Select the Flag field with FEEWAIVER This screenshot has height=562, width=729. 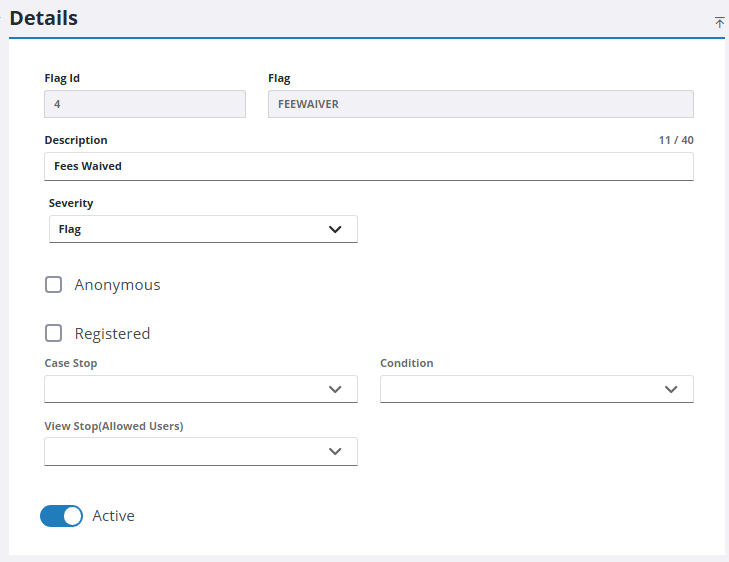pyautogui.click(x=480, y=104)
